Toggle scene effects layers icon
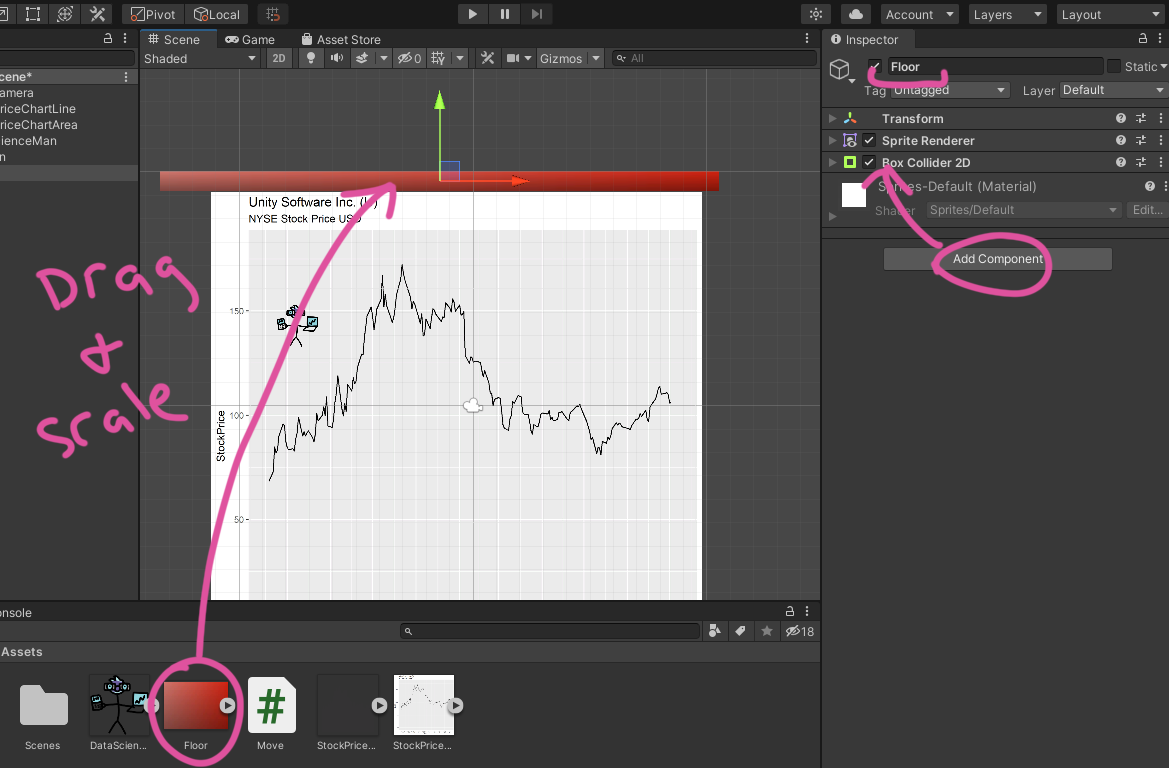Viewport: 1169px width, 768px height. click(362, 58)
